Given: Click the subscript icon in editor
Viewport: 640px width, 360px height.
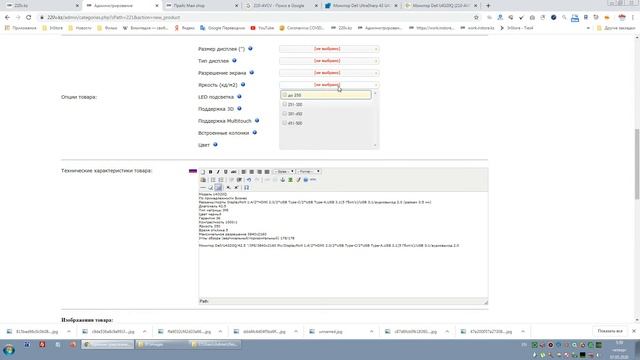Looking at the screenshot, I should pyautogui.click(x=228, y=187).
